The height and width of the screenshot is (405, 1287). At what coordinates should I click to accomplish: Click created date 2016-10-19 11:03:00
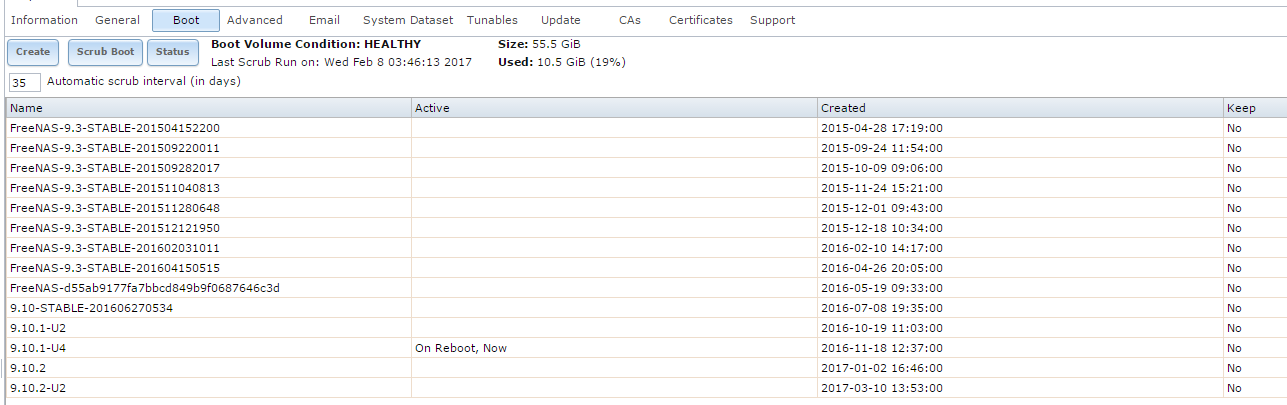(882, 328)
